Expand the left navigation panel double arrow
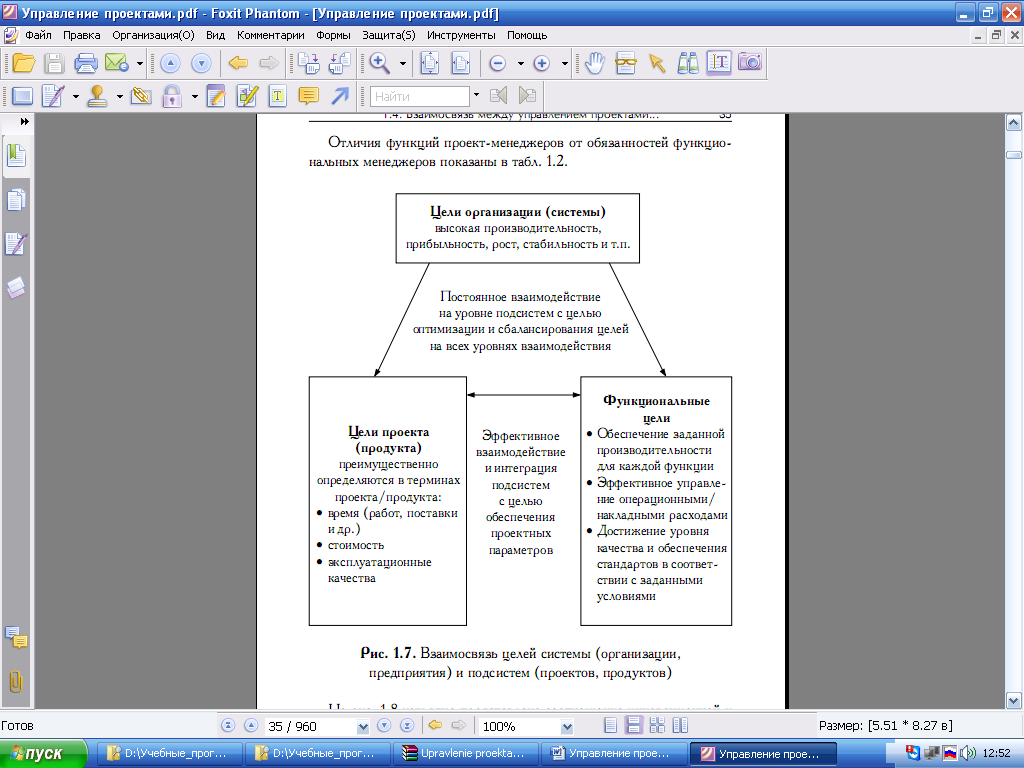1024x768 pixels. [25, 121]
